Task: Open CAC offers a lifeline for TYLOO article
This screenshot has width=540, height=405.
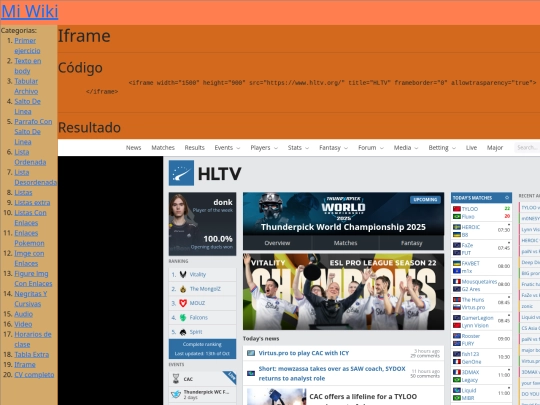Action: point(363,397)
